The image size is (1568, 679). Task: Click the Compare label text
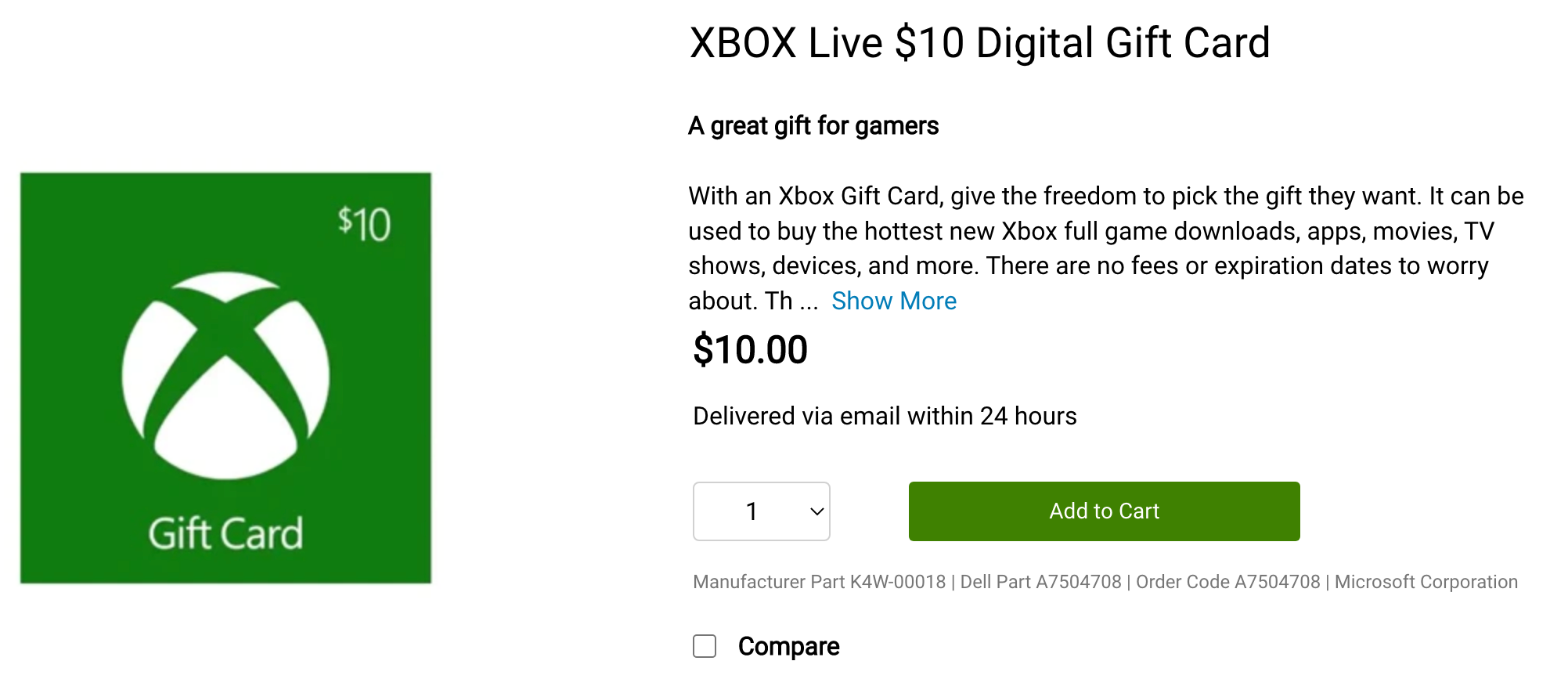pyautogui.click(x=788, y=646)
